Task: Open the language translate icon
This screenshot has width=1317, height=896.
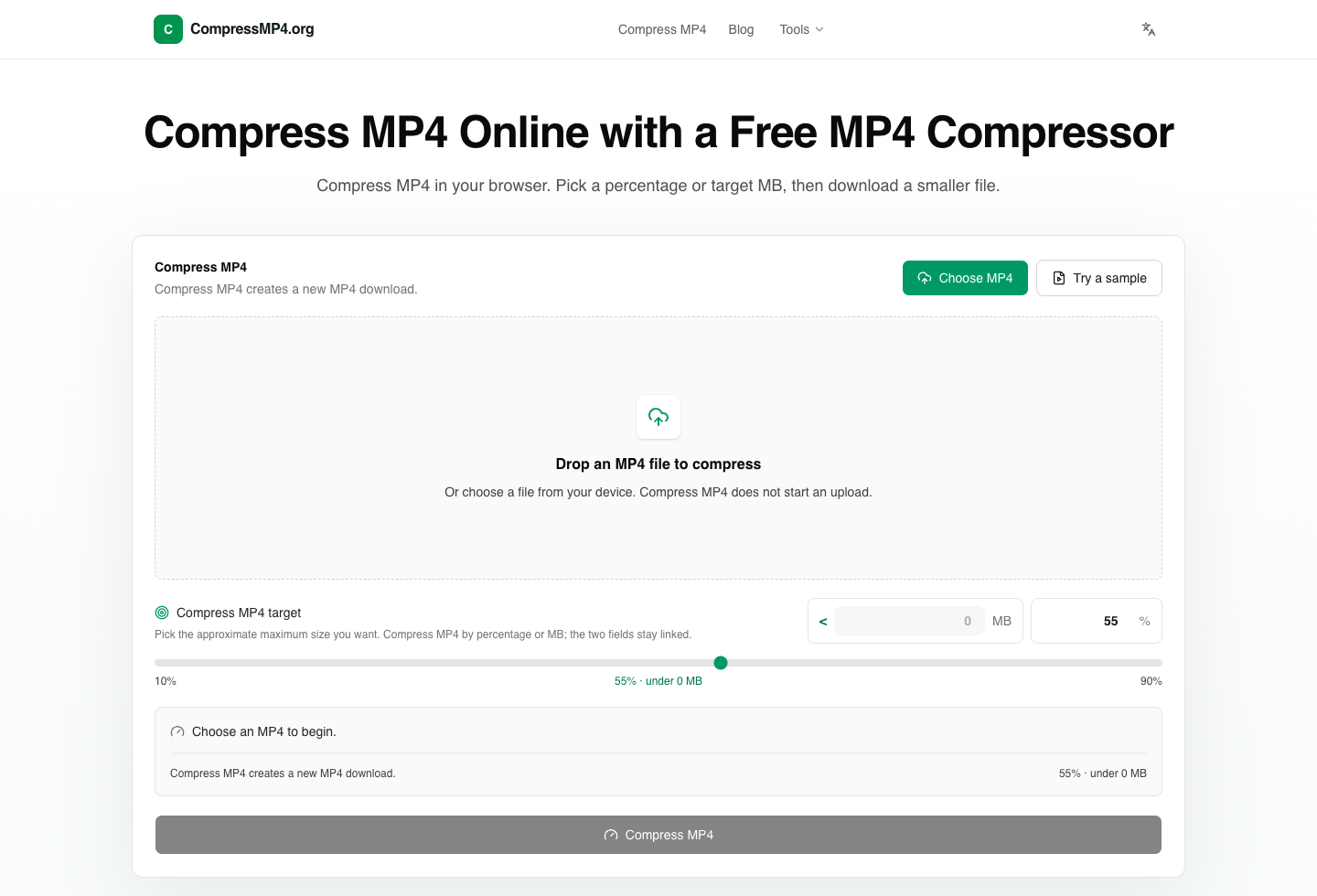Action: (1149, 29)
